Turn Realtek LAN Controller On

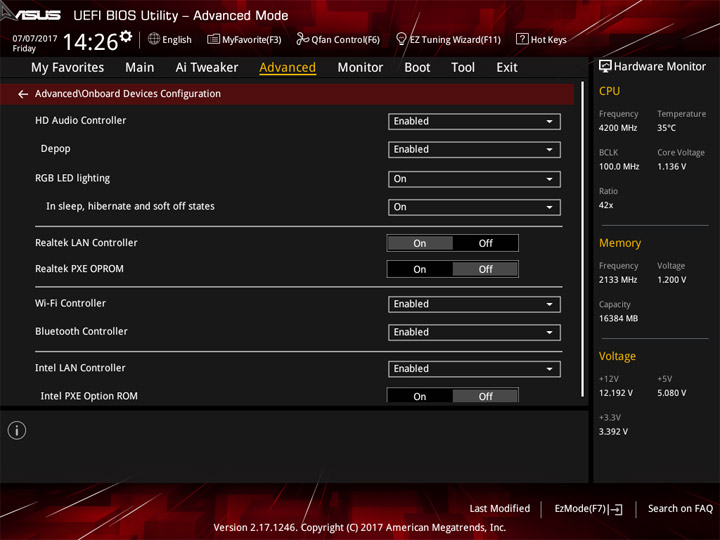(420, 243)
